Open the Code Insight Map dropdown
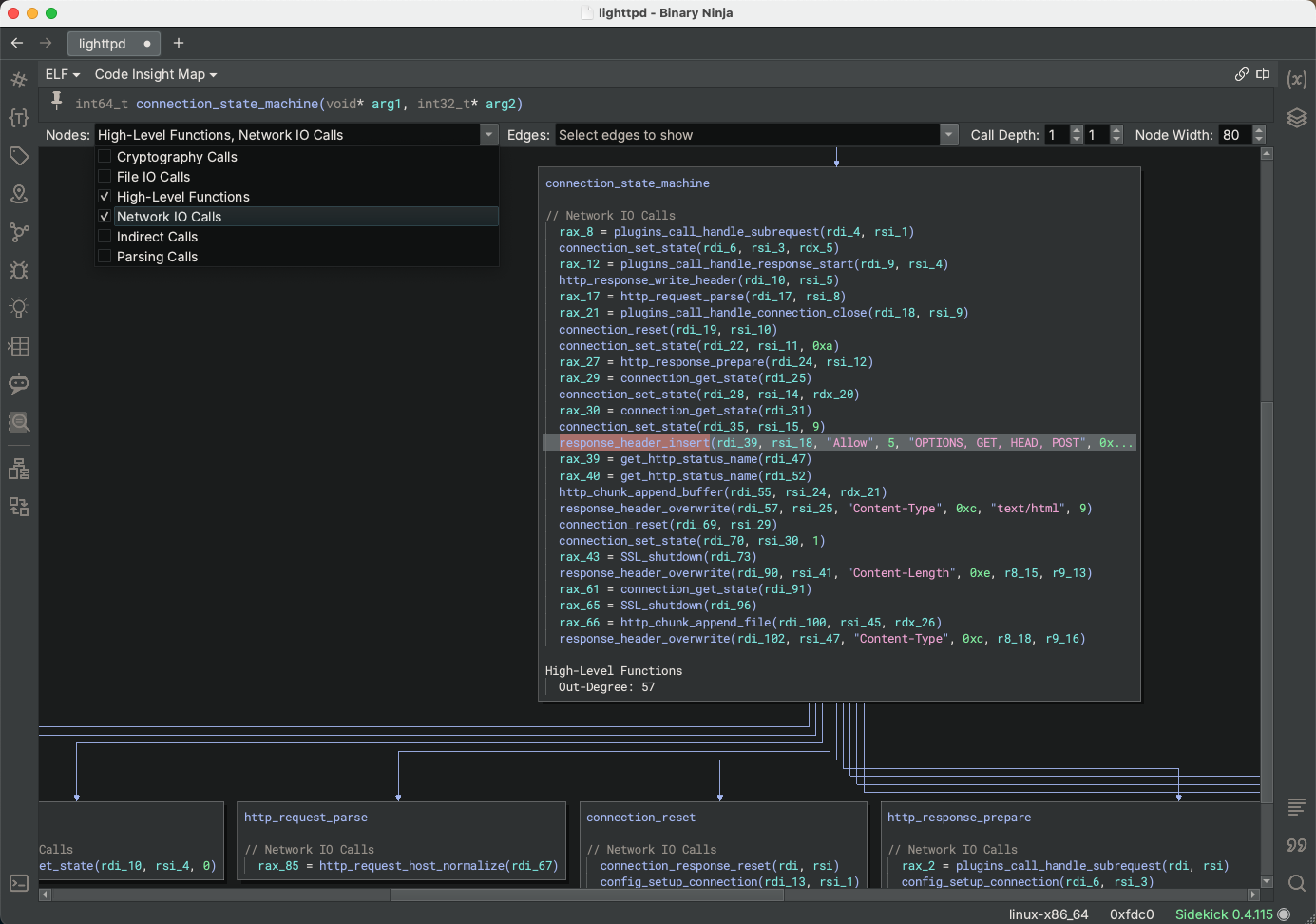 tap(156, 74)
